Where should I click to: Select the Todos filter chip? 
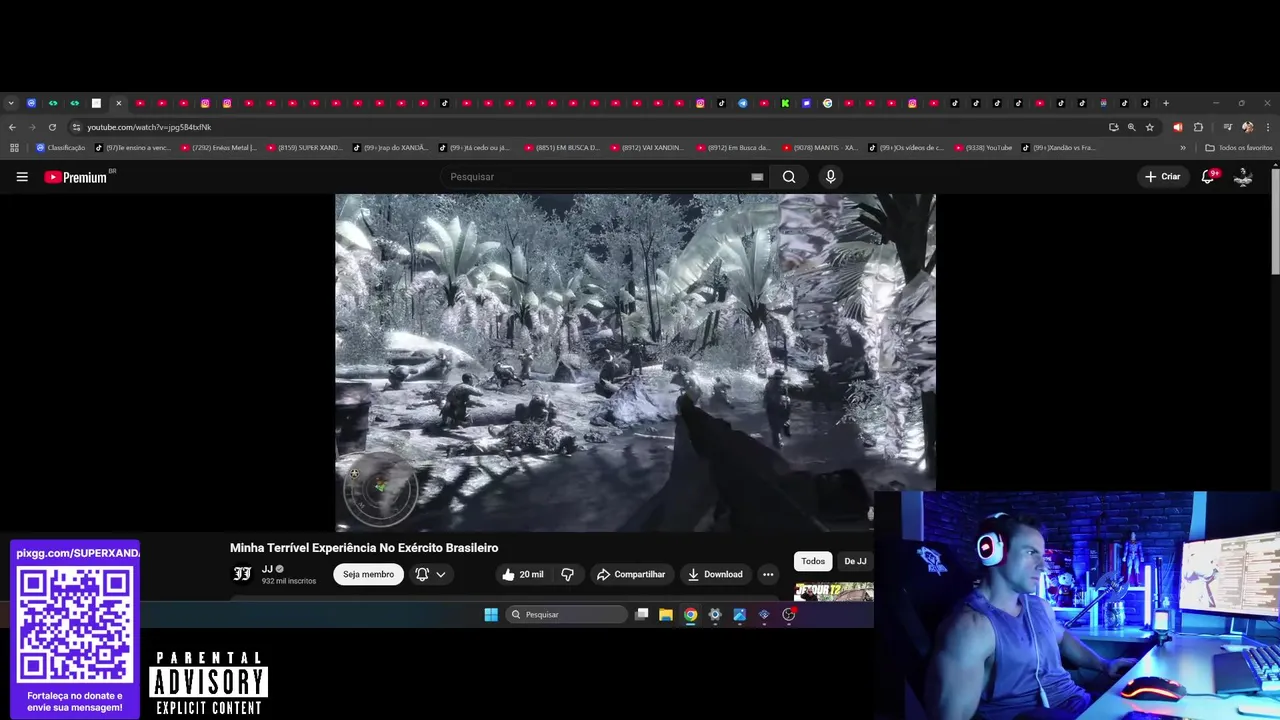[x=813, y=561]
